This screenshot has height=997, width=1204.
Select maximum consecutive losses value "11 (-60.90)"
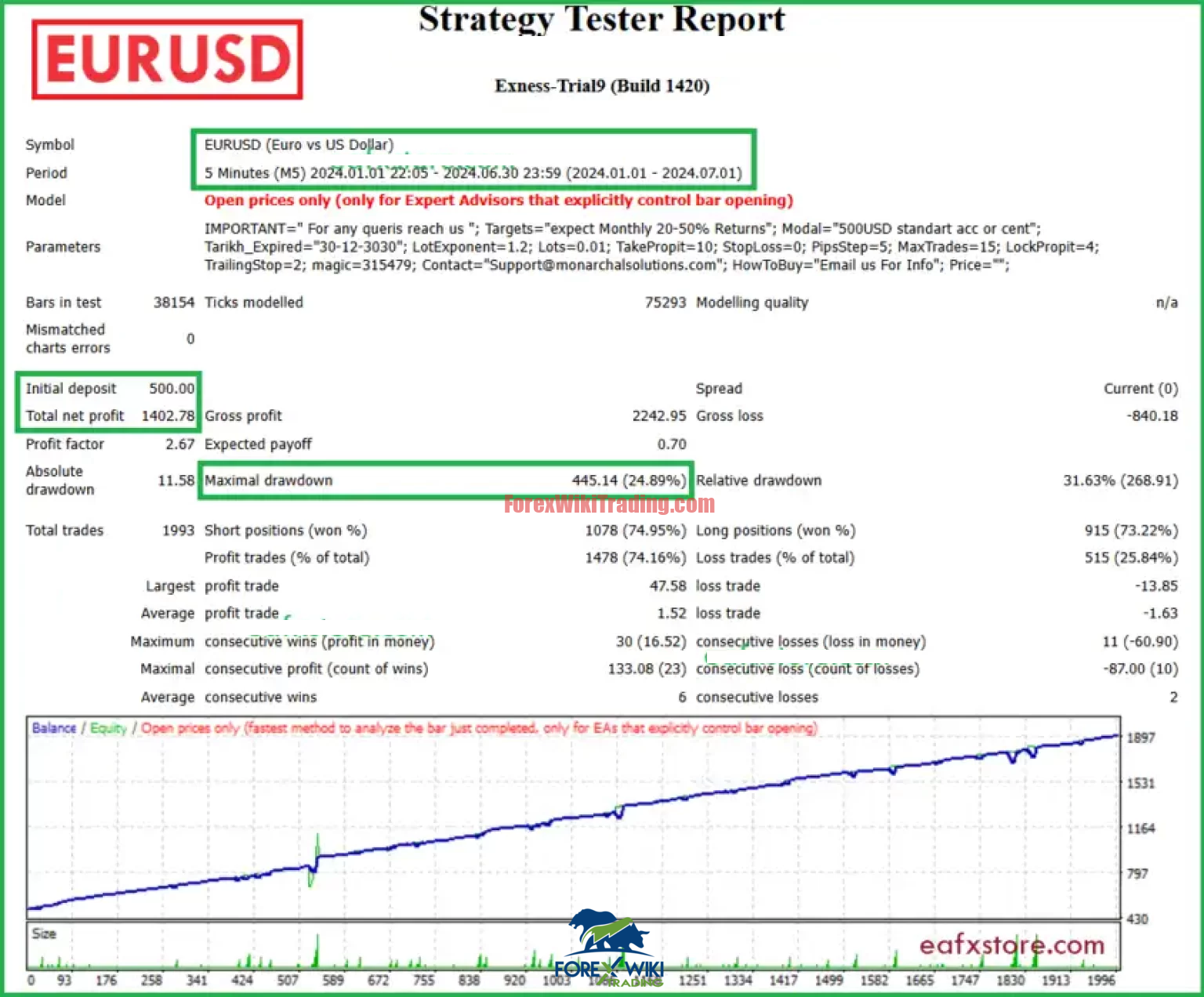[1141, 642]
